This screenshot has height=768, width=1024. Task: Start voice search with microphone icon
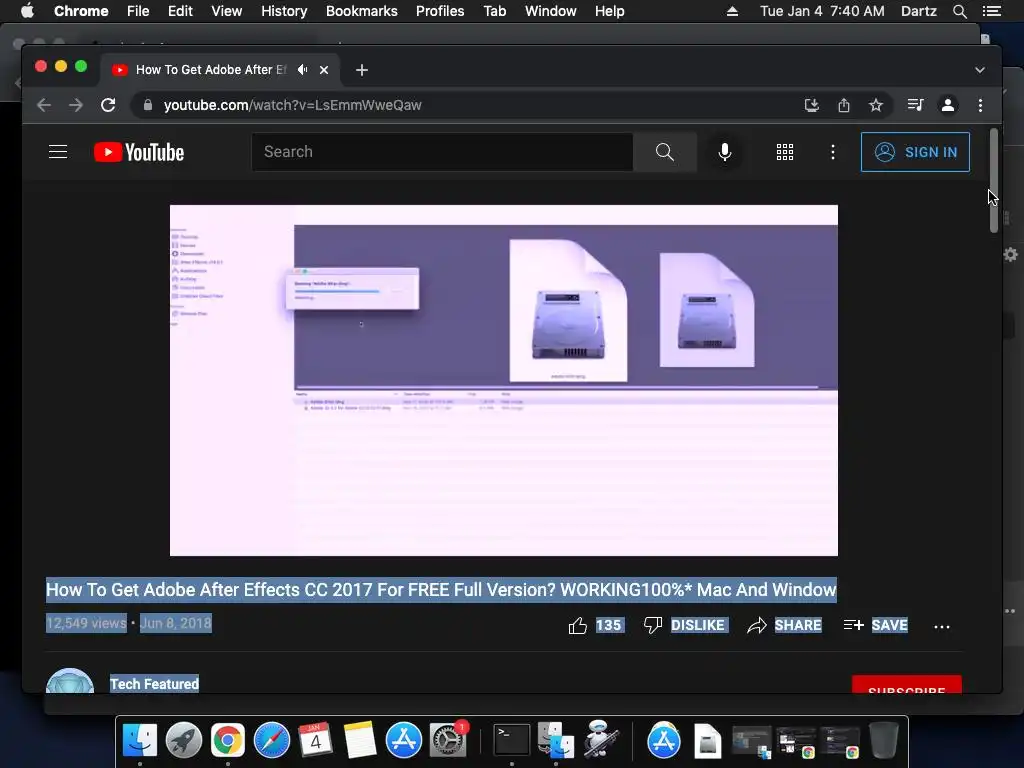(724, 152)
